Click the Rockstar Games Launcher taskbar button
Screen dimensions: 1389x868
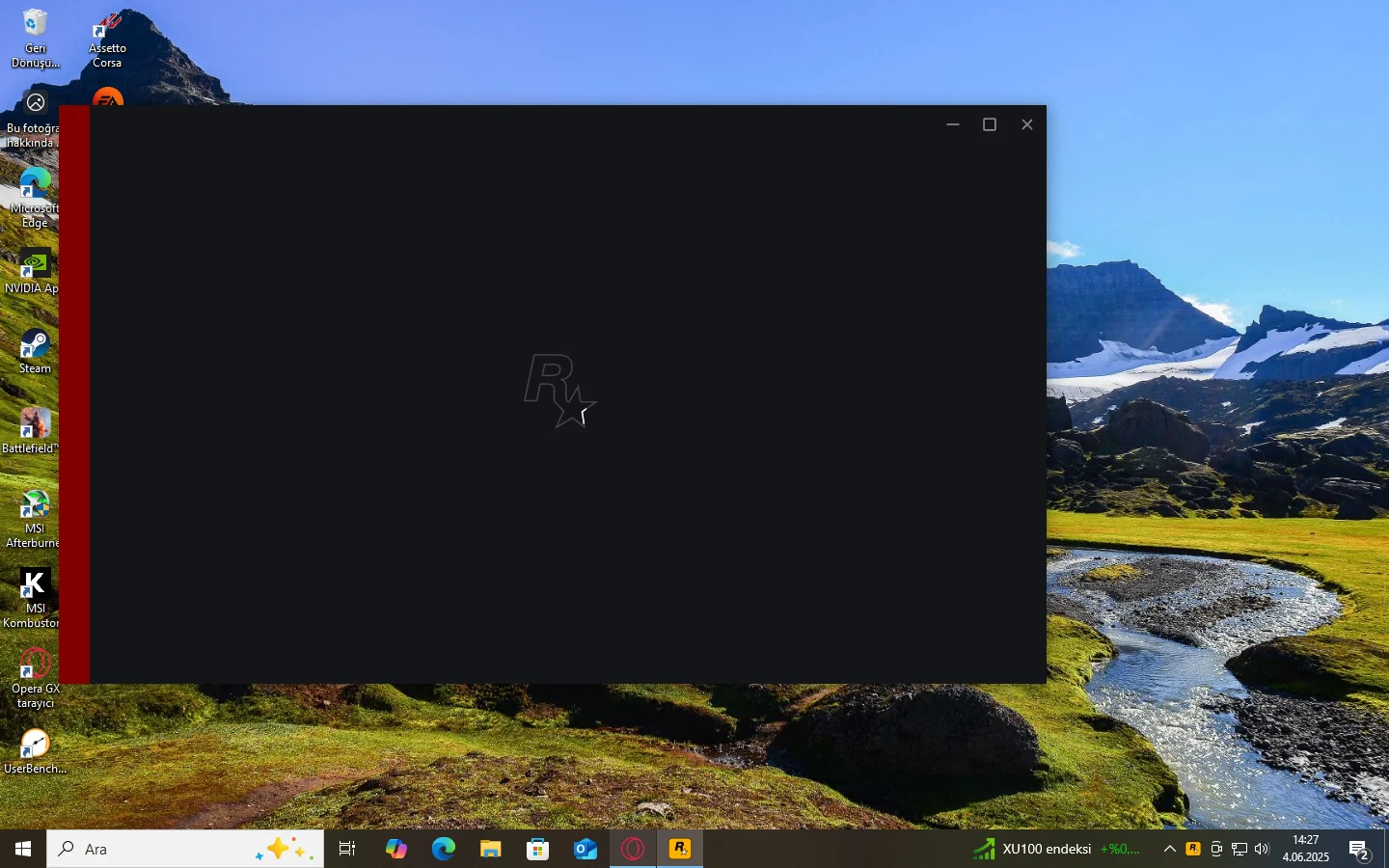coord(680,849)
